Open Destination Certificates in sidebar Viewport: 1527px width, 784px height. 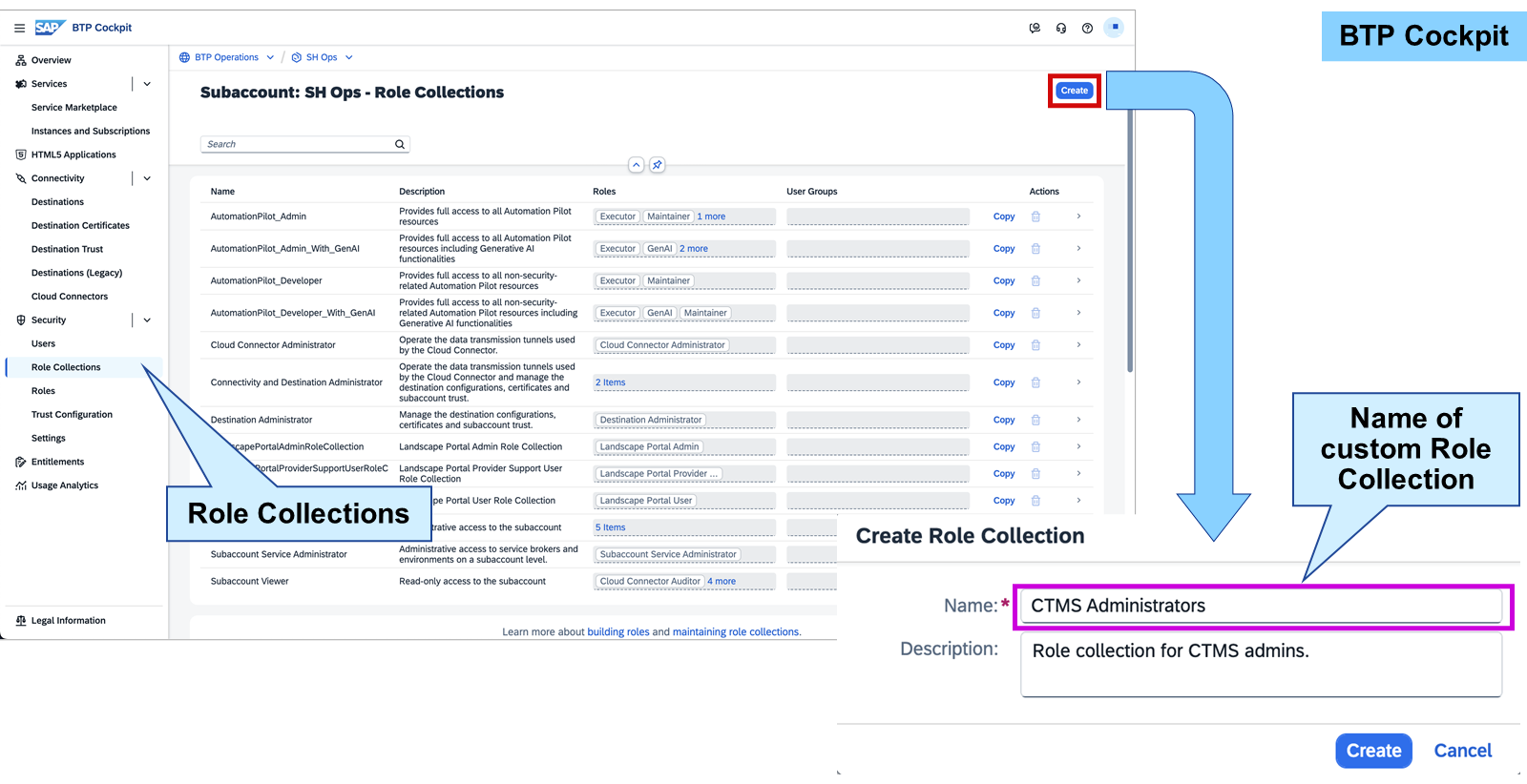pos(80,226)
